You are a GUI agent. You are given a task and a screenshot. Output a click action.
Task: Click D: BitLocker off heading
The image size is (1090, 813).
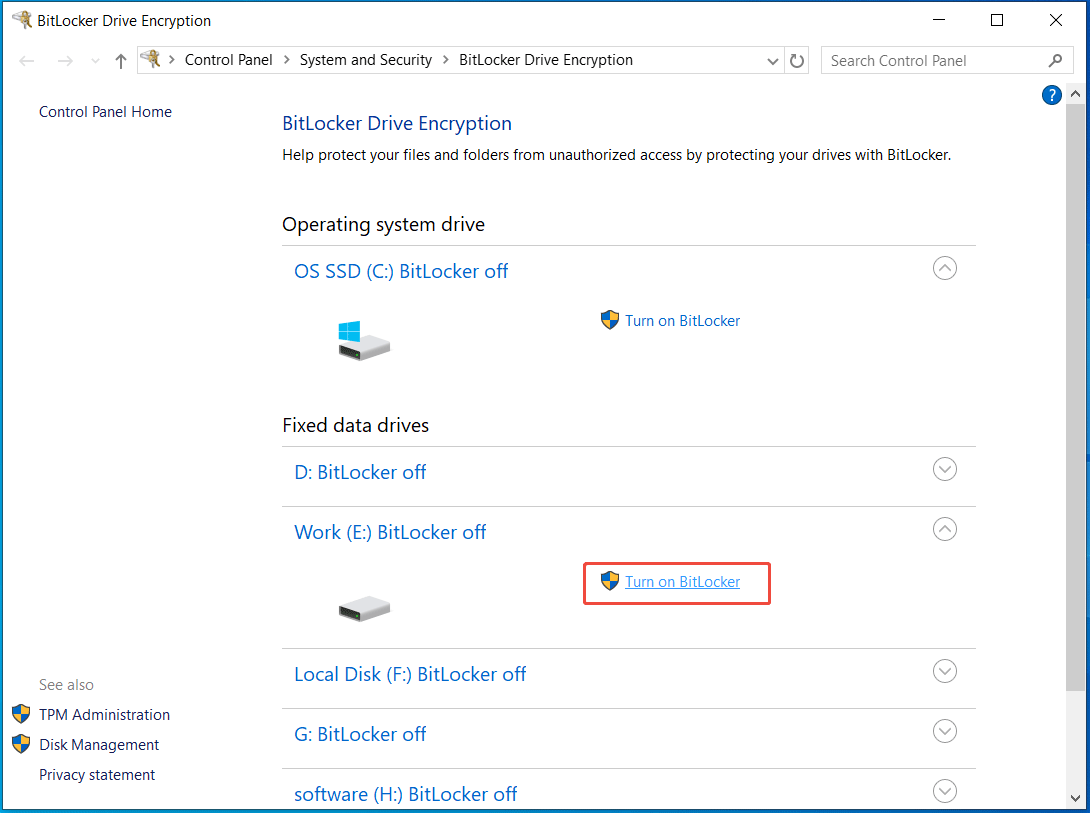[x=360, y=473]
